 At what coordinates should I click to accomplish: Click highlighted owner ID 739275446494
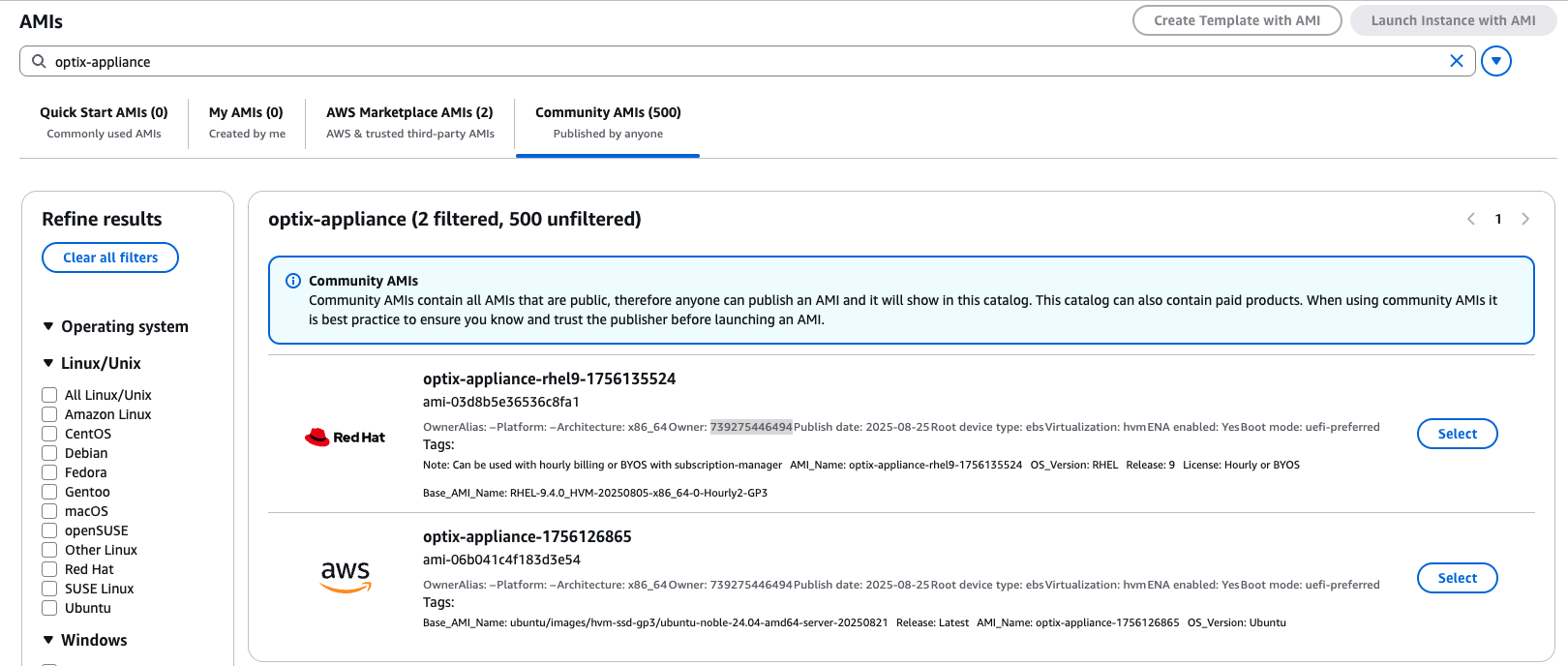751,427
